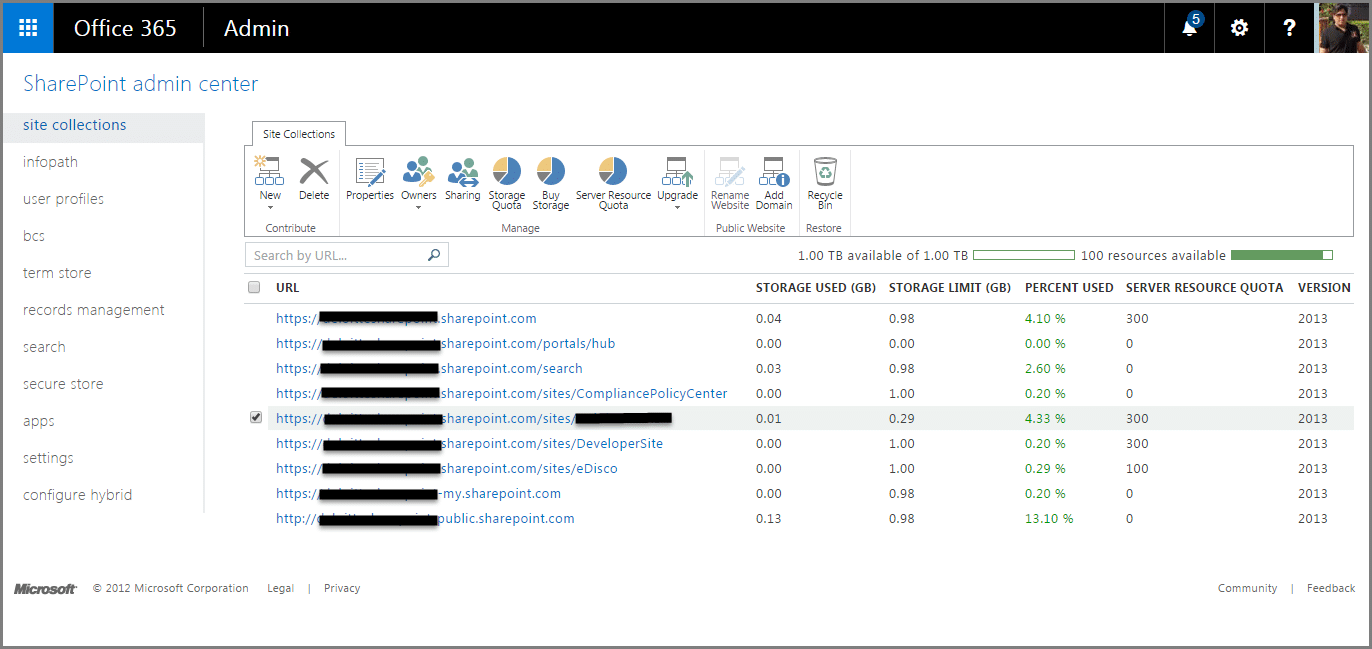The width and height of the screenshot is (1372, 649).
Task: Open the settings gear menu
Action: pyautogui.click(x=1240, y=28)
